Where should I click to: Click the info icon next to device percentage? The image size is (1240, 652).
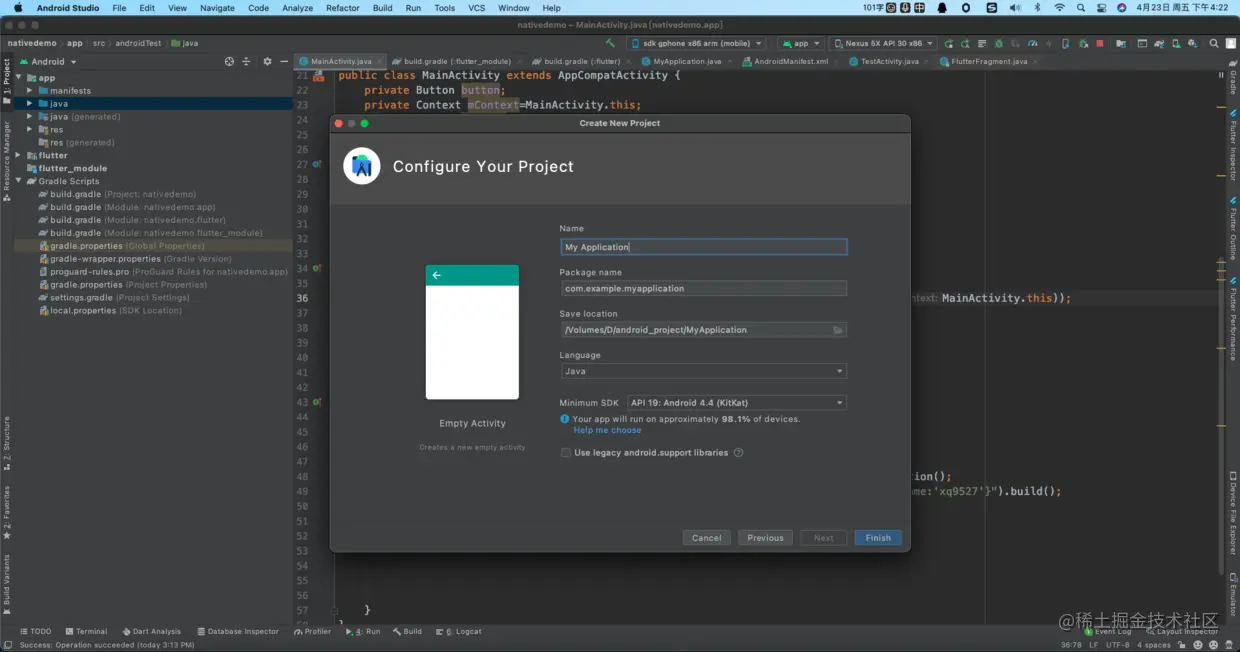[x=565, y=420]
